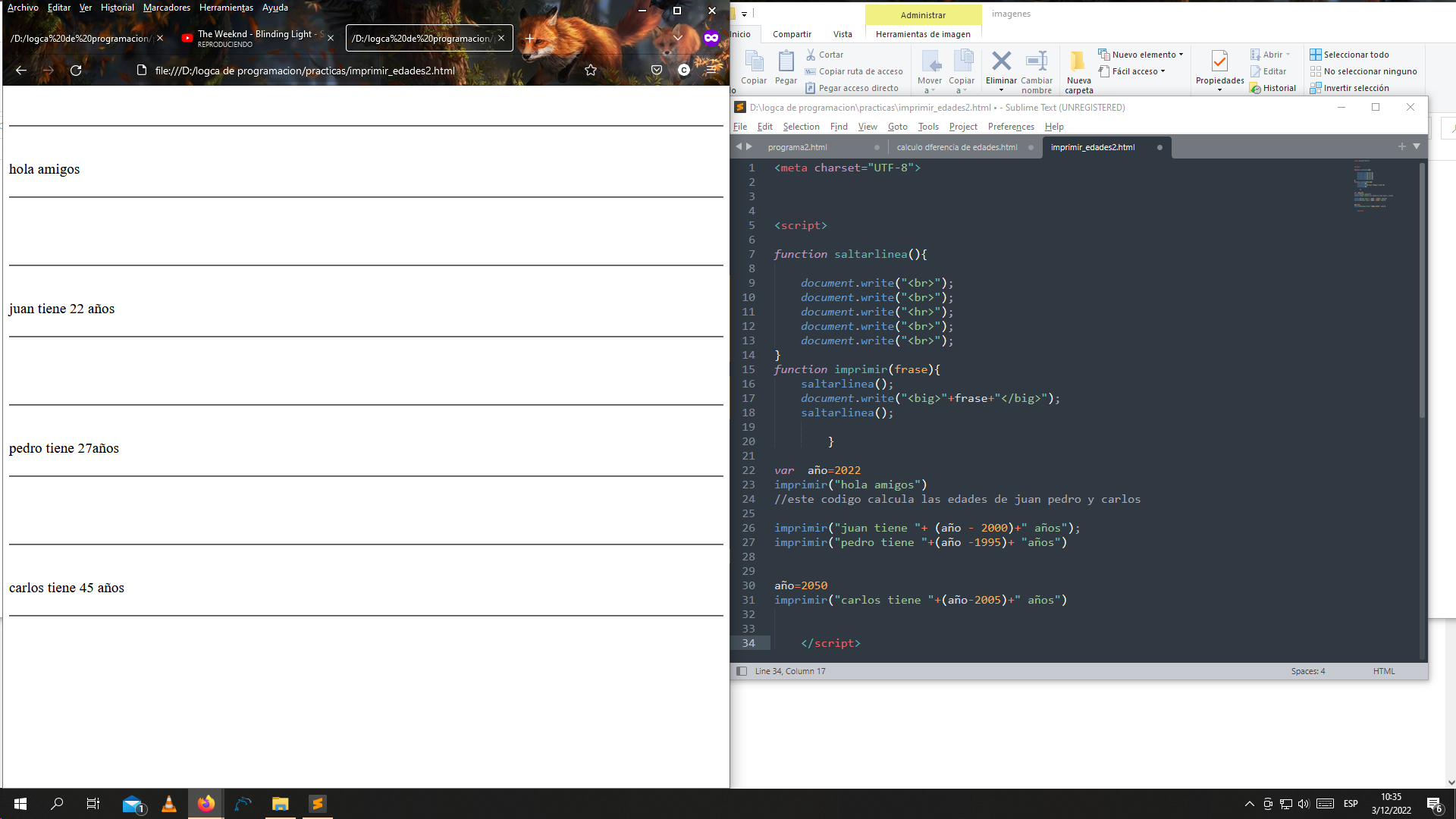The image size is (1456, 819).
Task: Click Nueva carpeta icon in Explorer
Action: click(1078, 61)
